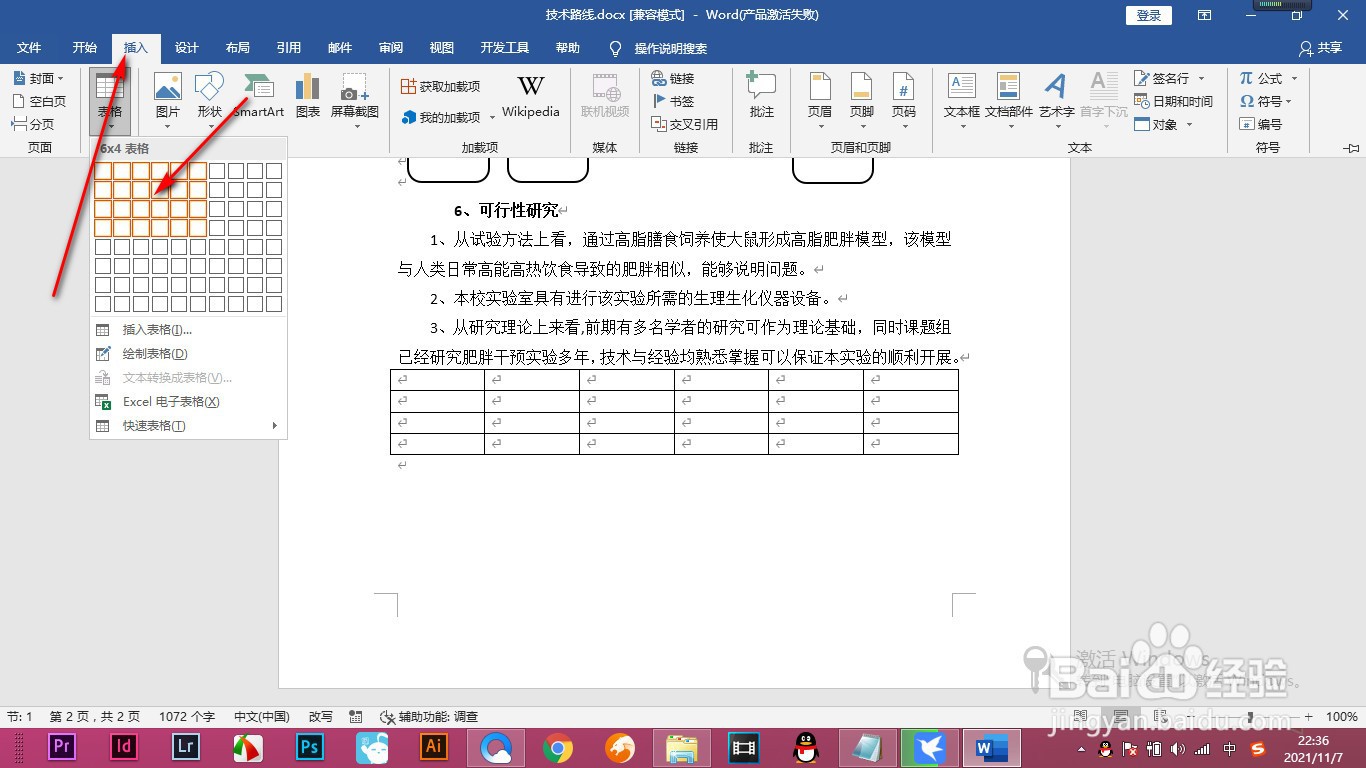This screenshot has height=768, width=1366.
Task: Open Photoshop from the taskbar
Action: click(310, 746)
